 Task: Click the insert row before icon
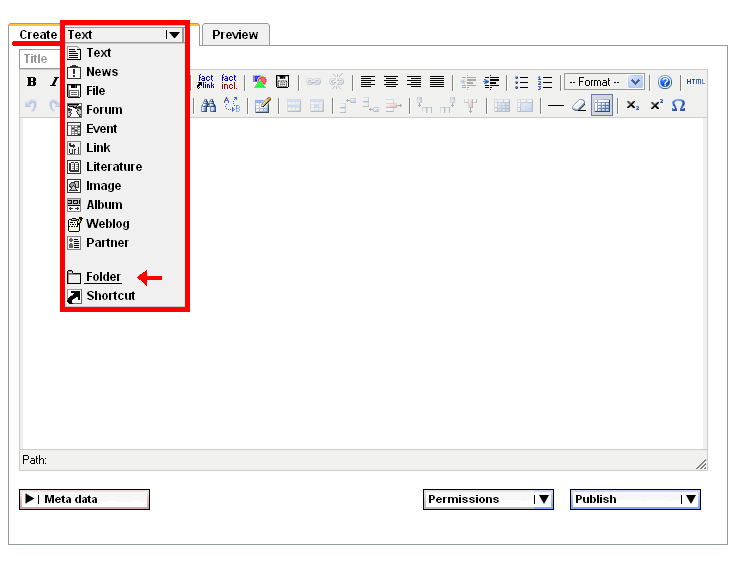pyautogui.click(x=348, y=105)
